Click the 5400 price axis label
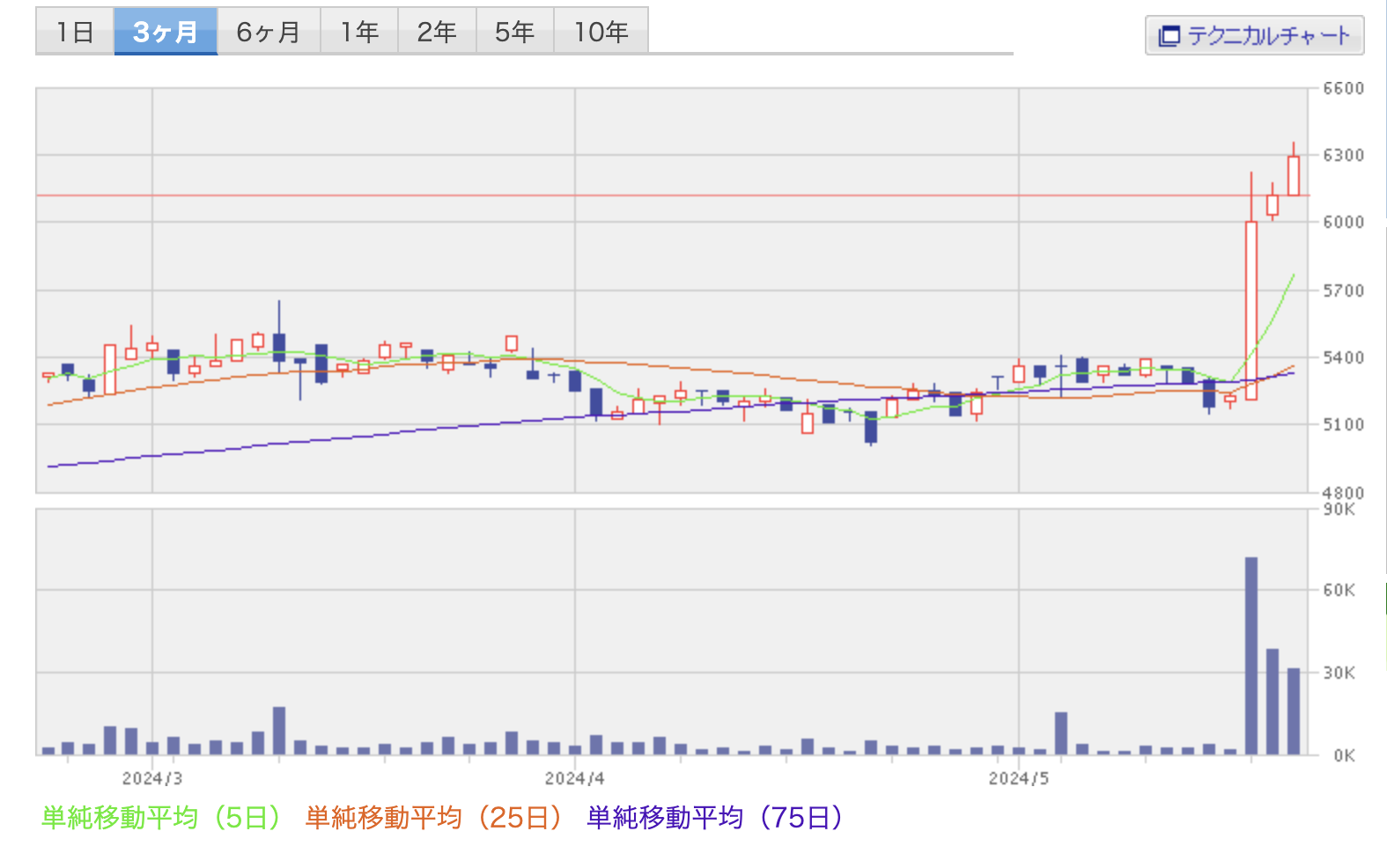Viewport: 1387px width, 868px height. coord(1343,357)
